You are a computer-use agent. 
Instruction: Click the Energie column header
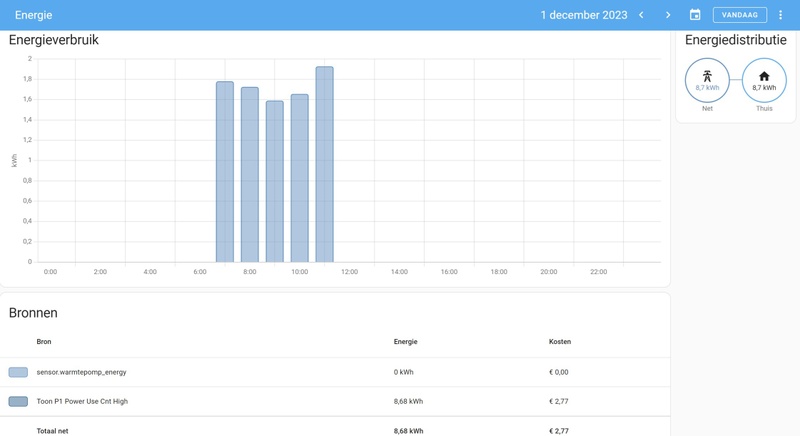point(406,342)
